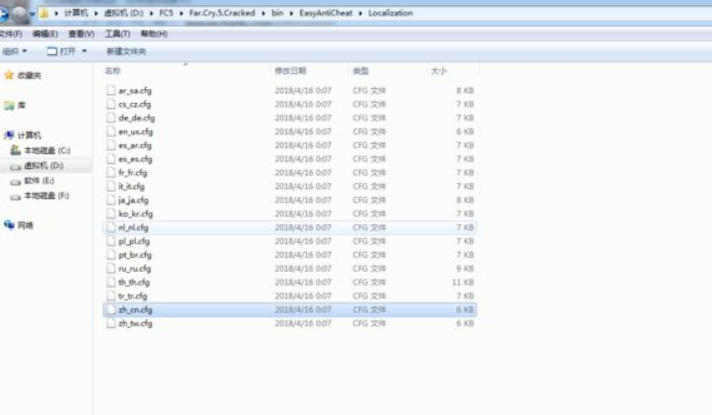Select the zh_cn.cfg file name

pyautogui.click(x=135, y=310)
